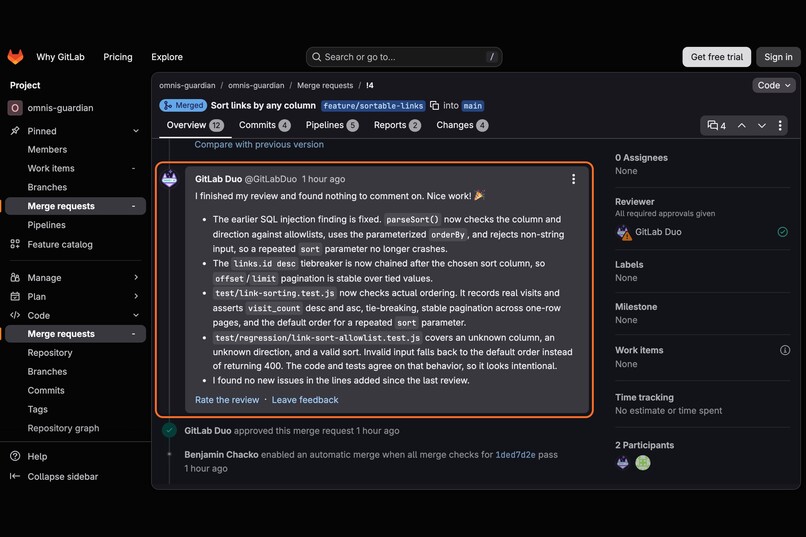Select Merge requests under Code
This screenshot has width=806, height=537.
coord(75,334)
